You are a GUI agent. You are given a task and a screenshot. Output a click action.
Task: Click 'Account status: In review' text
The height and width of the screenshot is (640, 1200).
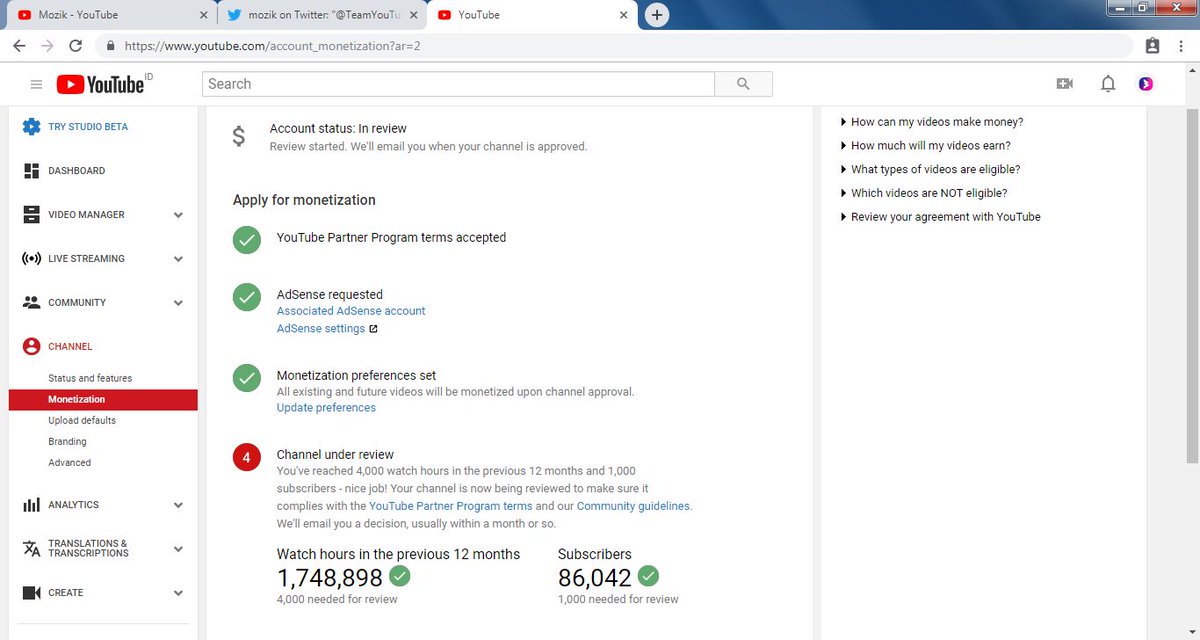pos(338,129)
